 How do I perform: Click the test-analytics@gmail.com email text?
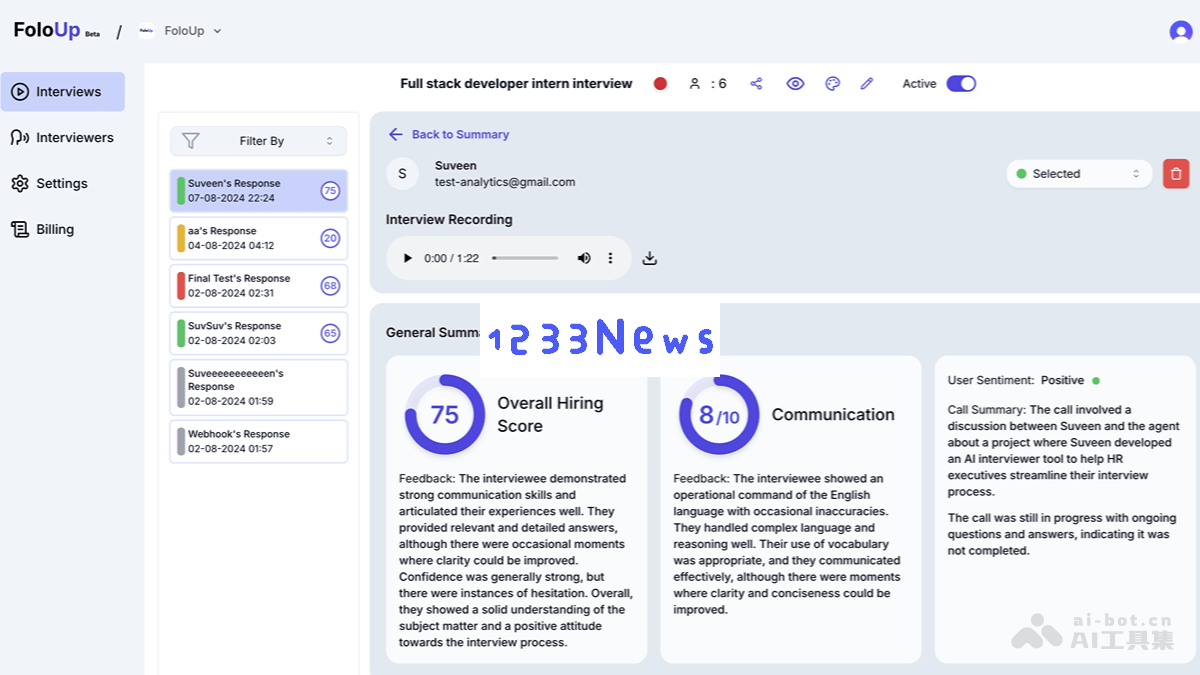coord(505,182)
